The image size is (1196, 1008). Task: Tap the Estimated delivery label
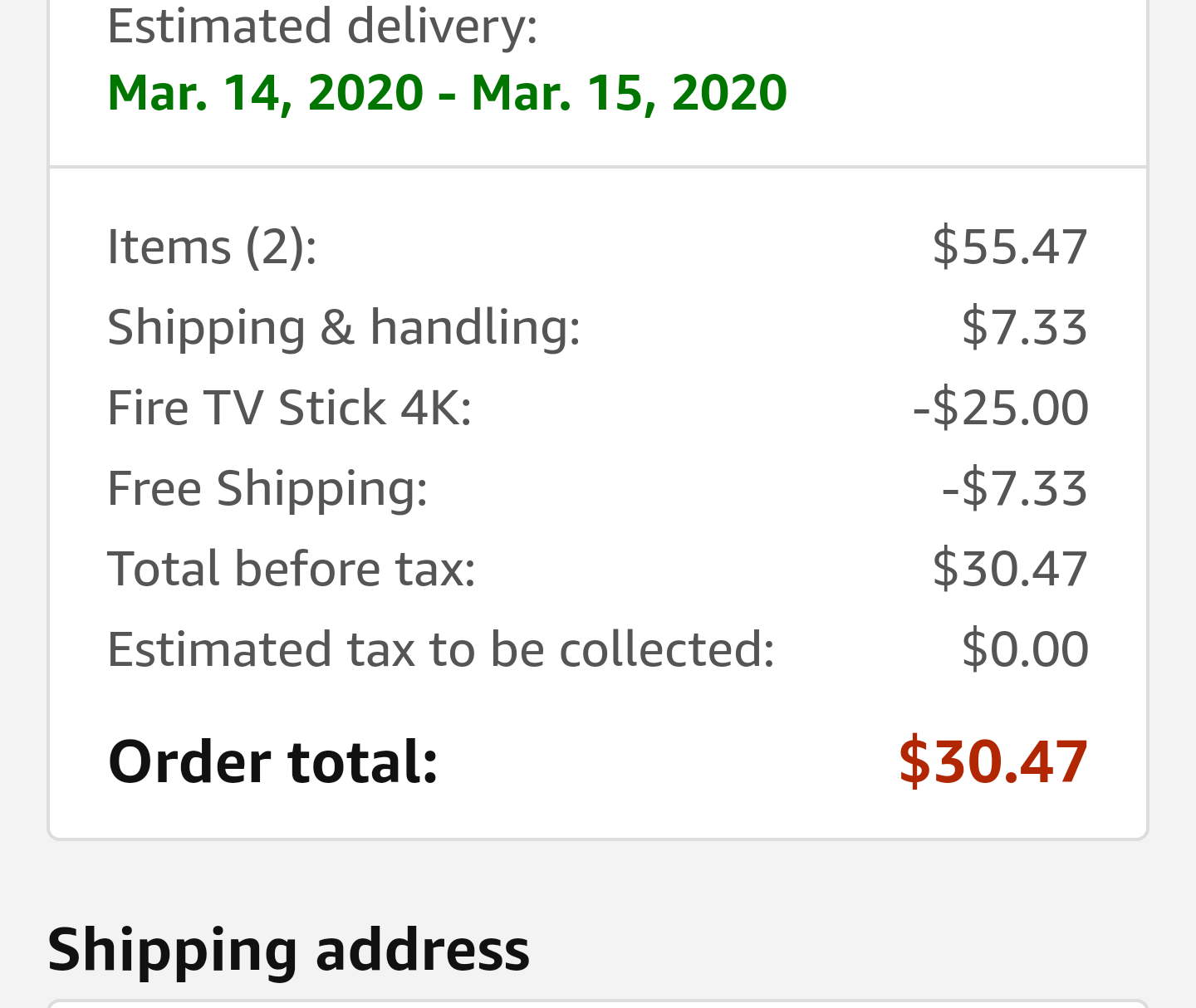tap(322, 25)
